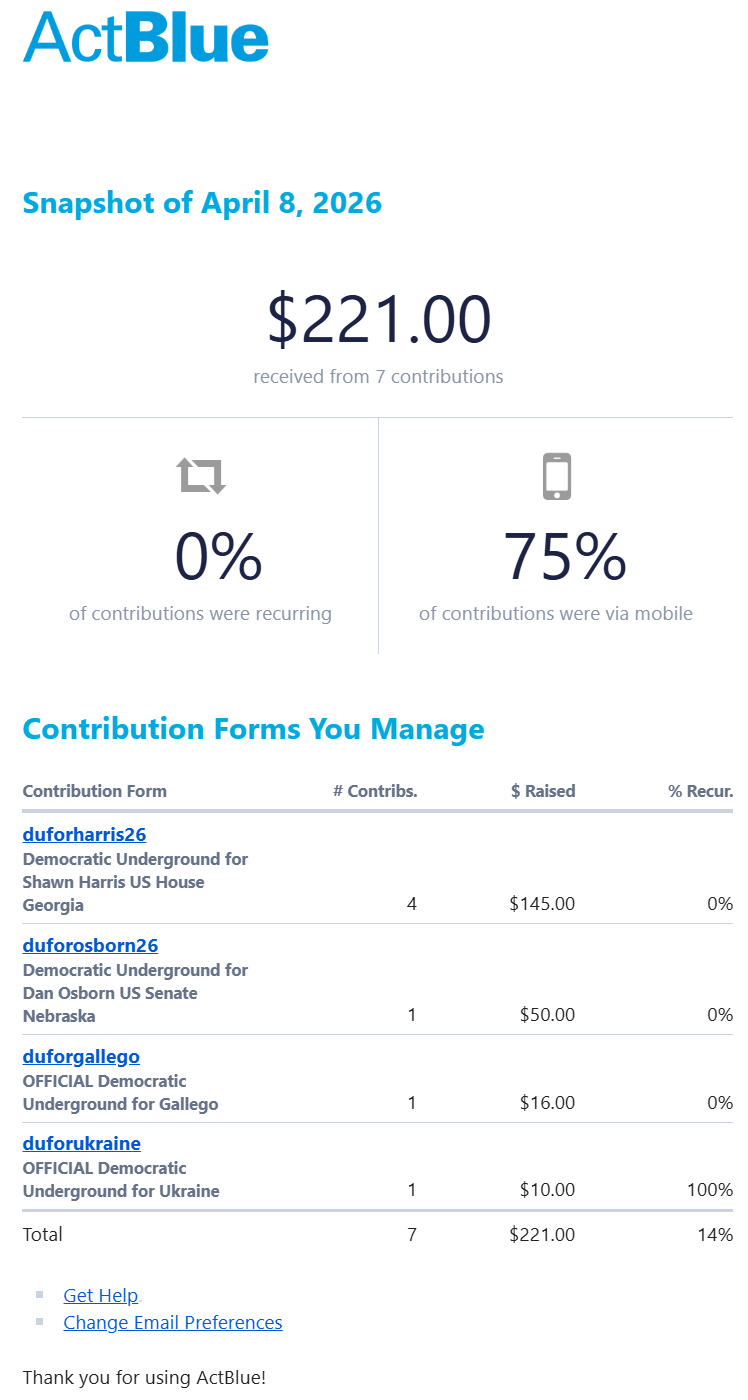Screen dimensions: 748x1400
Task: Click the # Contribs. column header
Action: pos(375,791)
